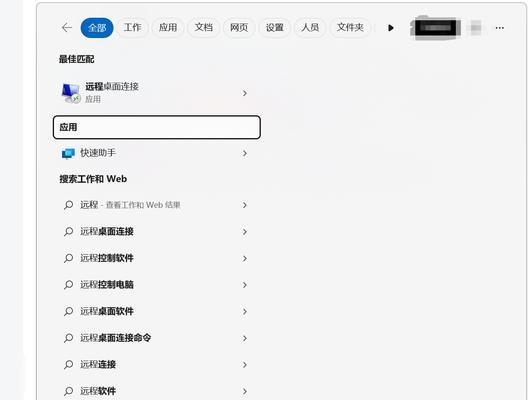
Task: Switch to the 文档 filter tab
Action: (203, 28)
